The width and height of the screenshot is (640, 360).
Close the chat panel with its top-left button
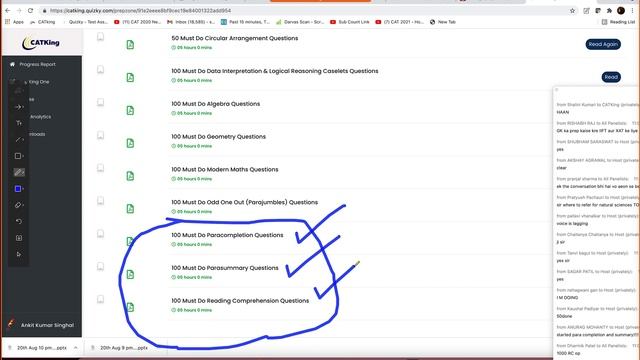click(557, 90)
